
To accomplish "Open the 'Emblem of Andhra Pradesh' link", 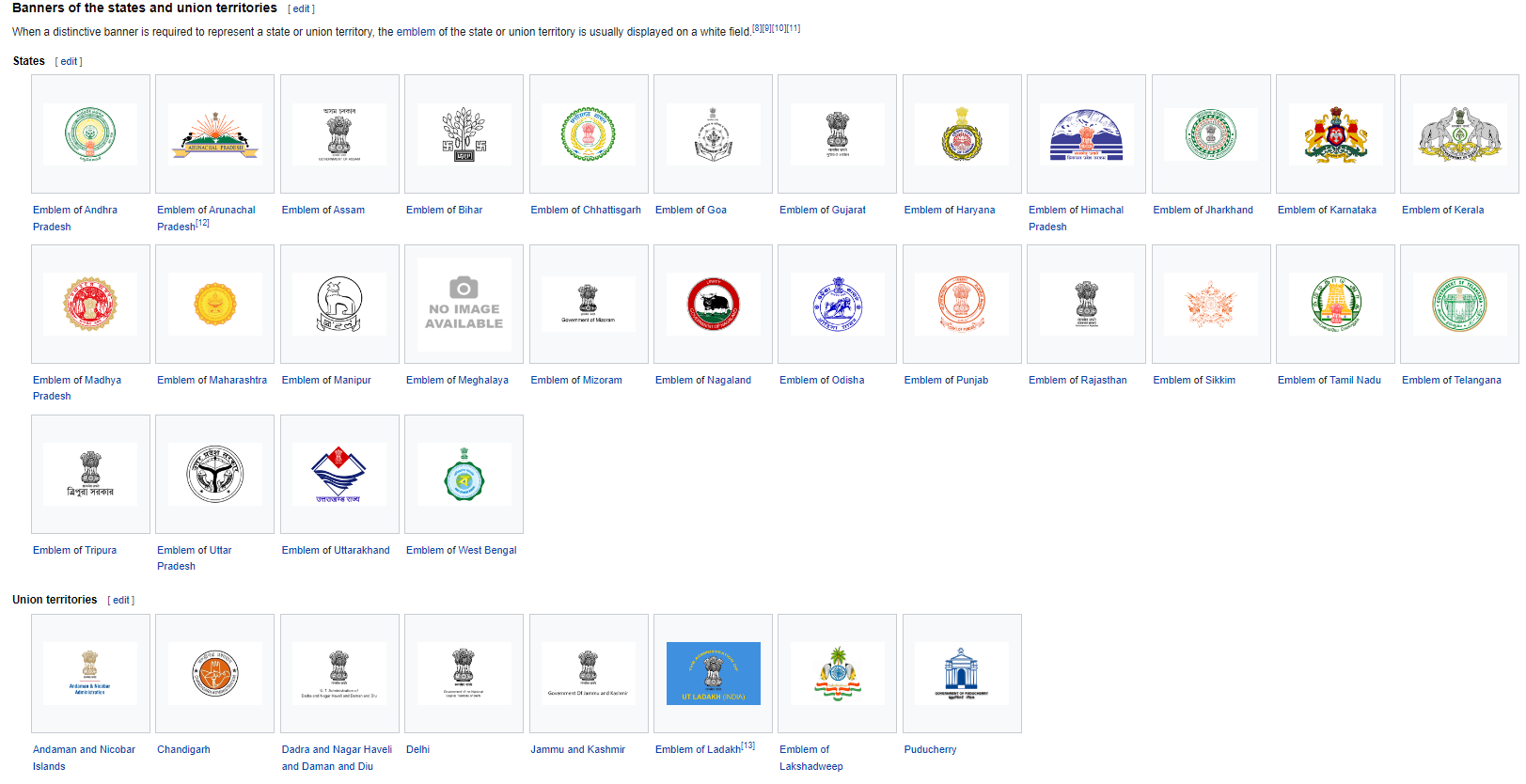I will (75, 218).
